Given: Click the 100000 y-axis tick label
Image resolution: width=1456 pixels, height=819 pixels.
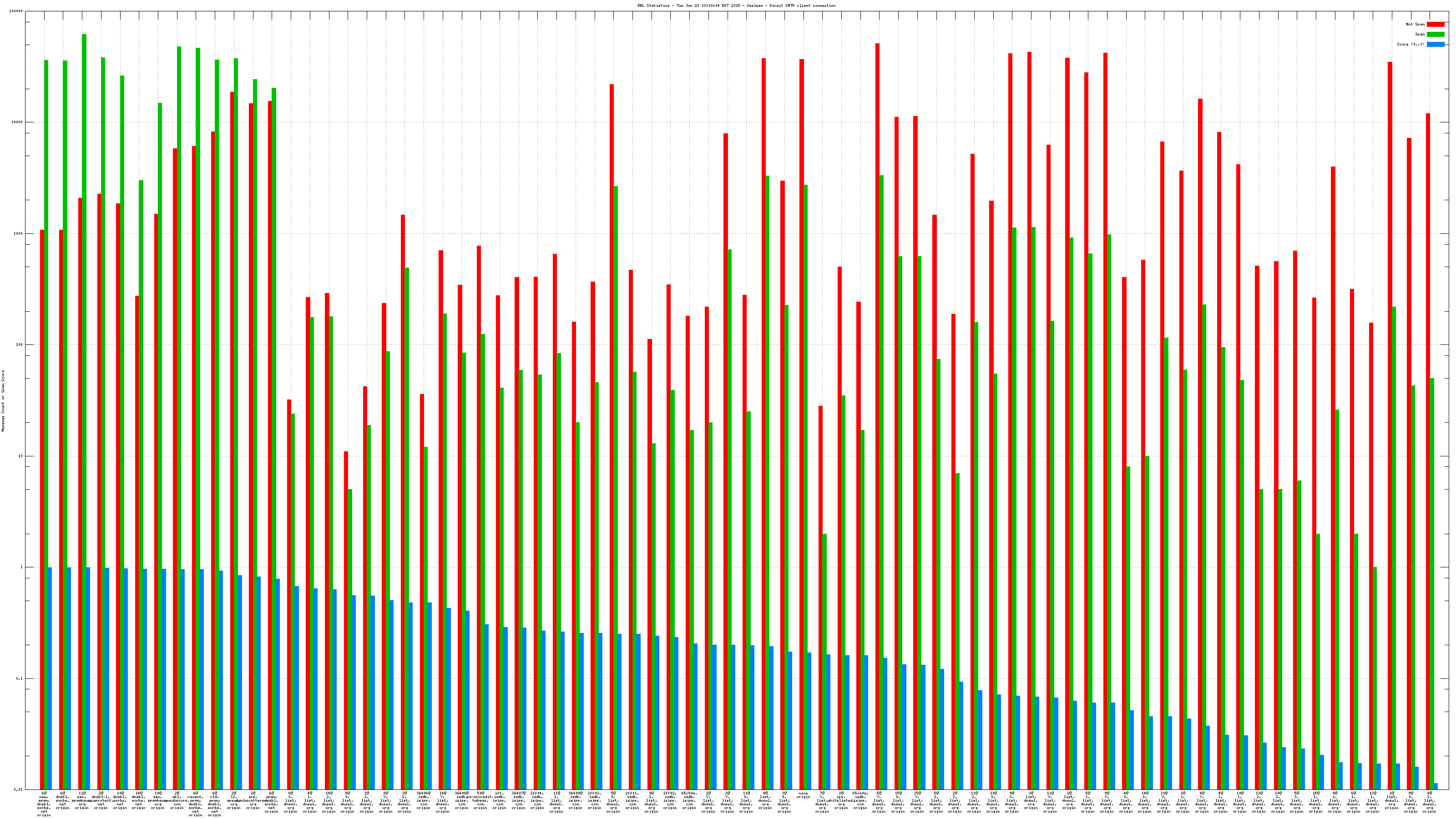Looking at the screenshot, I should [16, 11].
